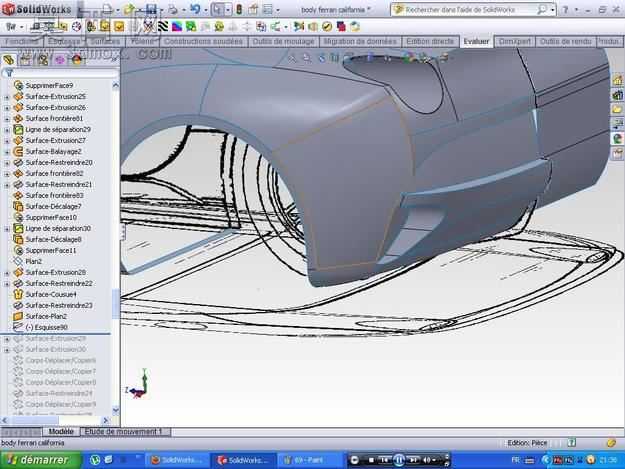
Task: Select (-) Esquisse90 sketch item
Action: 47,328
